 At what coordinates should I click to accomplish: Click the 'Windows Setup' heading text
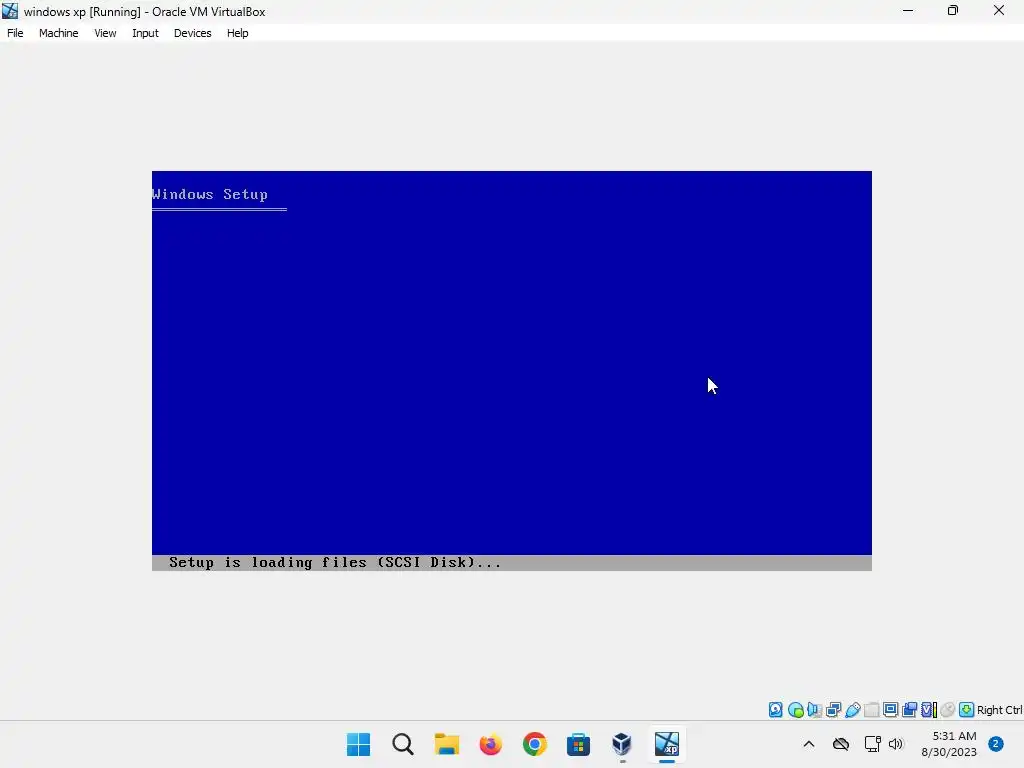pos(210,195)
